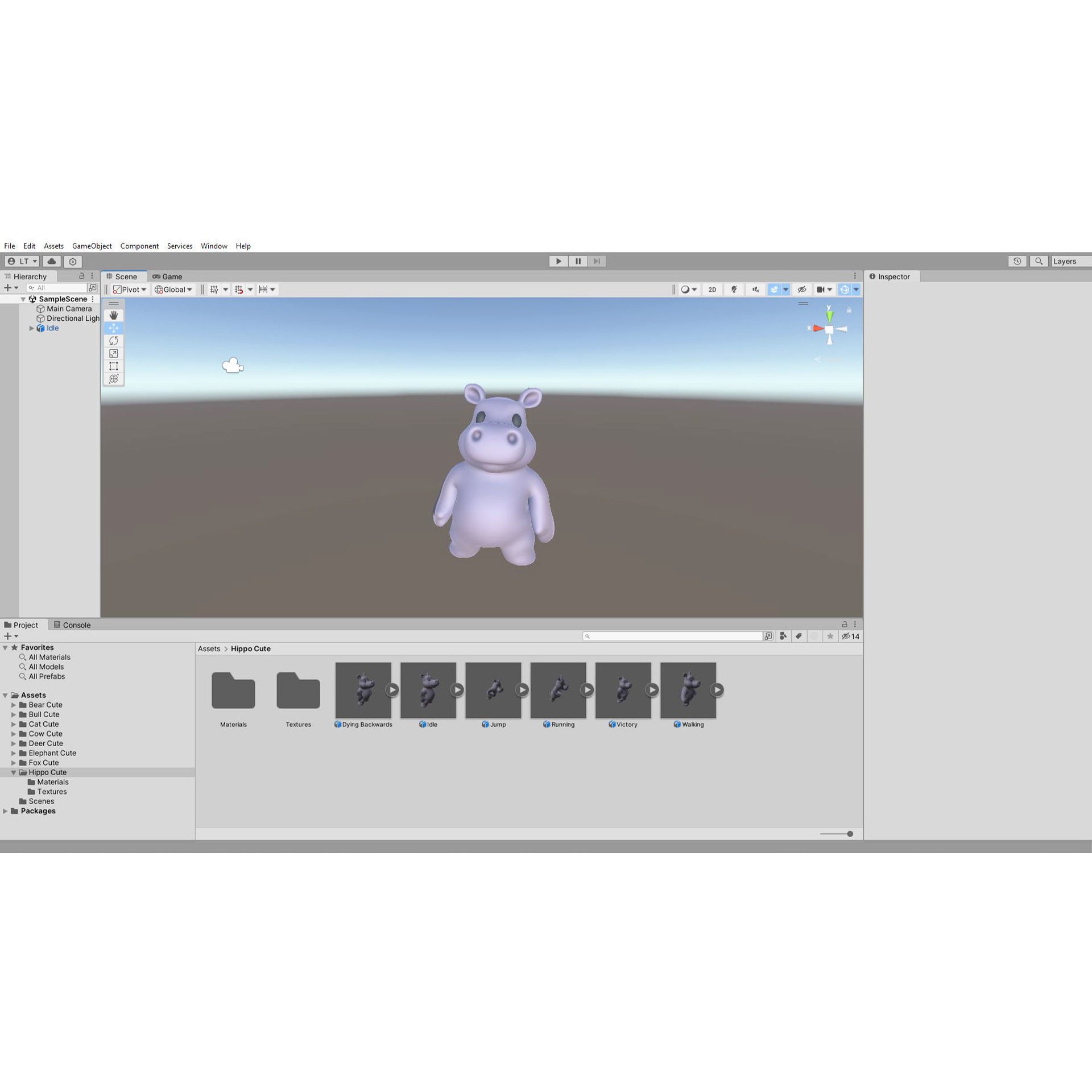Click the Pause button
This screenshot has height=1092, width=1092.
point(577,261)
